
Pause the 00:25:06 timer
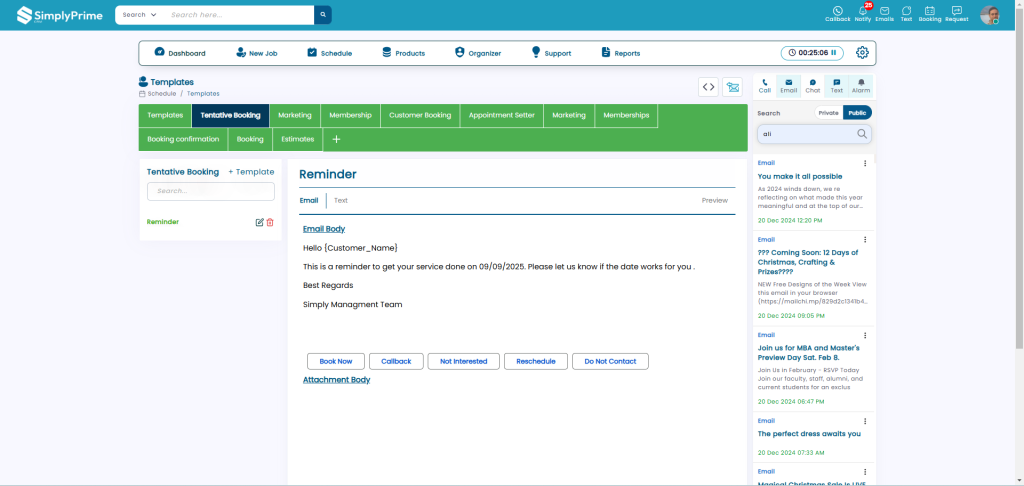pyautogui.click(x=833, y=53)
